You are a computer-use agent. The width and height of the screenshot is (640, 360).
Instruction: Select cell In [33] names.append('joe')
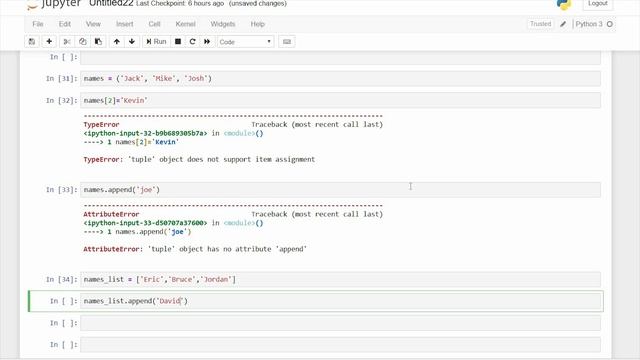tap(340, 190)
